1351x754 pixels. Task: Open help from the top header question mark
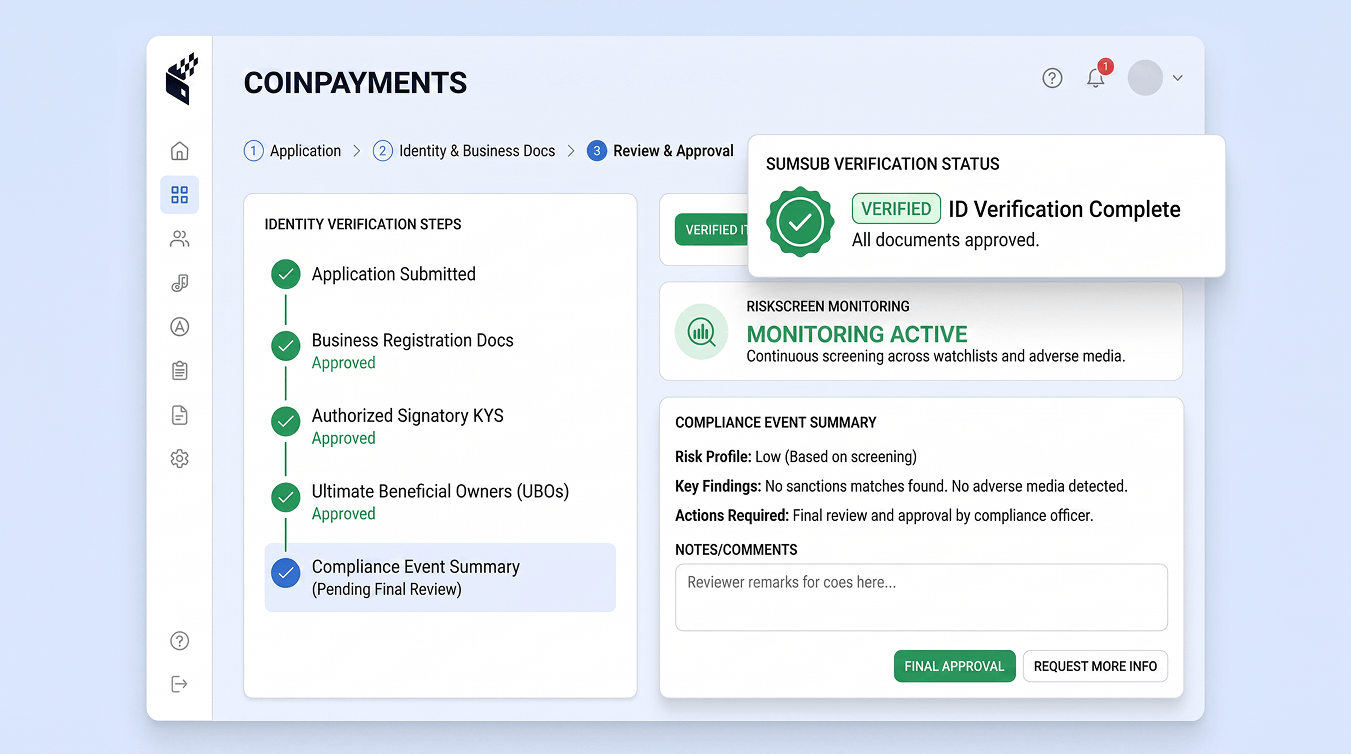click(1052, 78)
